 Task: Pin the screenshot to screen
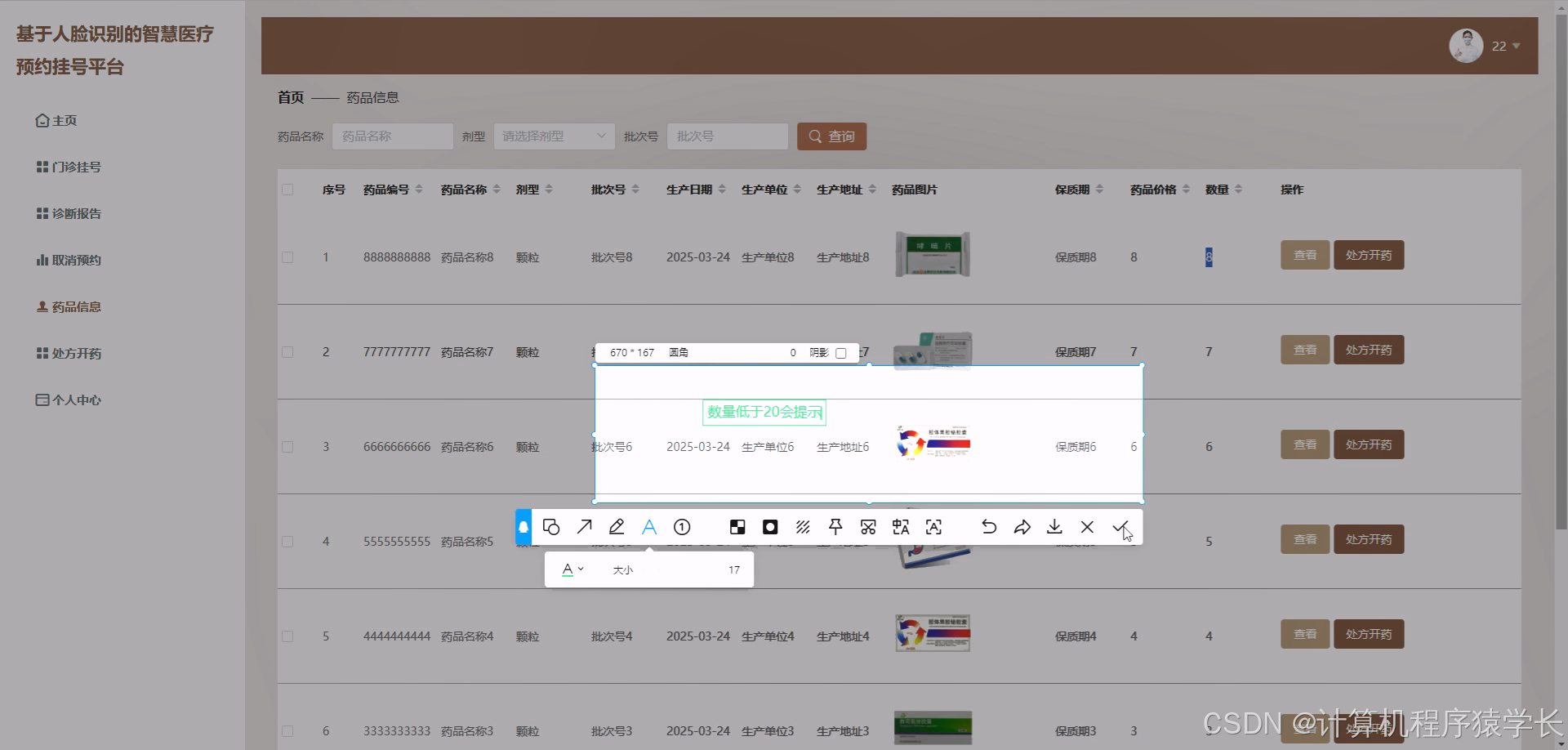pyautogui.click(x=835, y=527)
